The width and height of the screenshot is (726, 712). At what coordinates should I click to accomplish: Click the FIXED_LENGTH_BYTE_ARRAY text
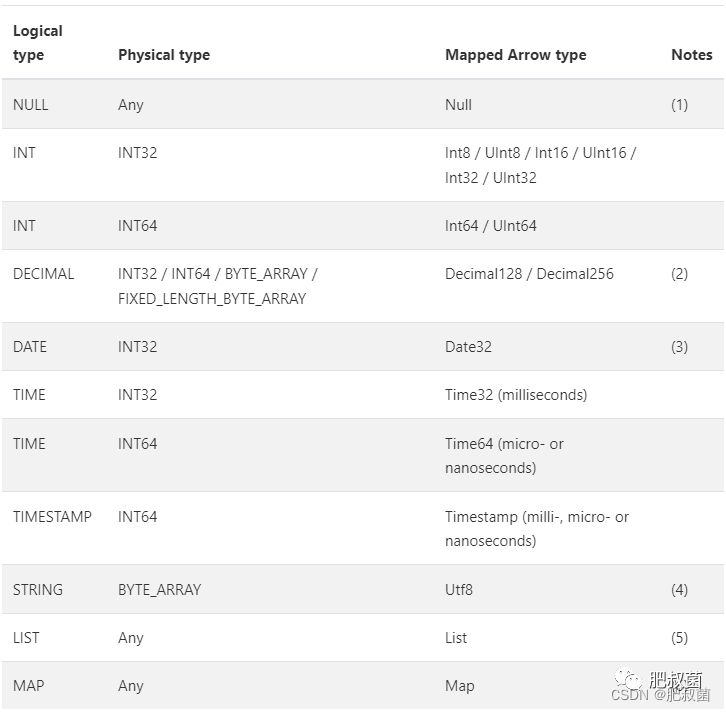tap(212, 298)
